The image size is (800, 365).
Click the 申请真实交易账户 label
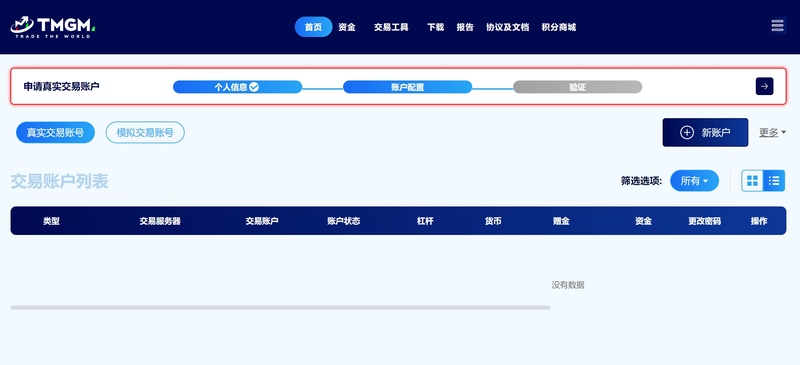pos(61,86)
